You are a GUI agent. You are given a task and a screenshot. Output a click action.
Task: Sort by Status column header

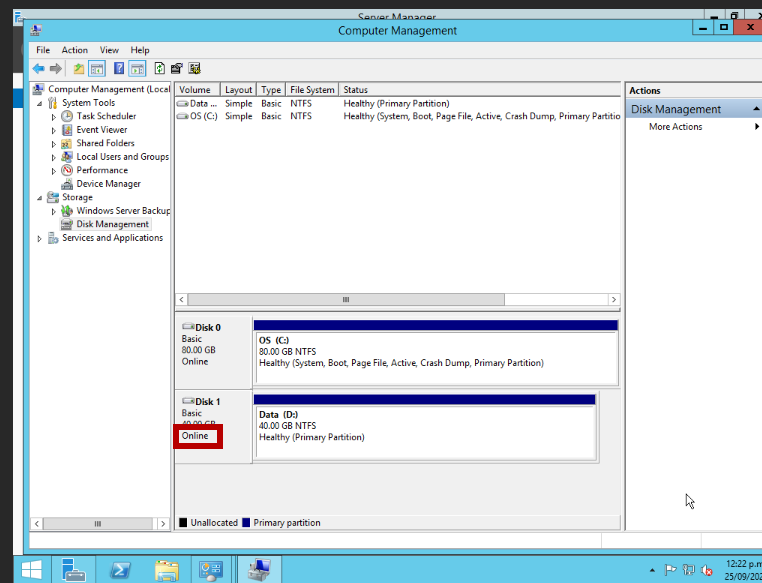(479, 89)
